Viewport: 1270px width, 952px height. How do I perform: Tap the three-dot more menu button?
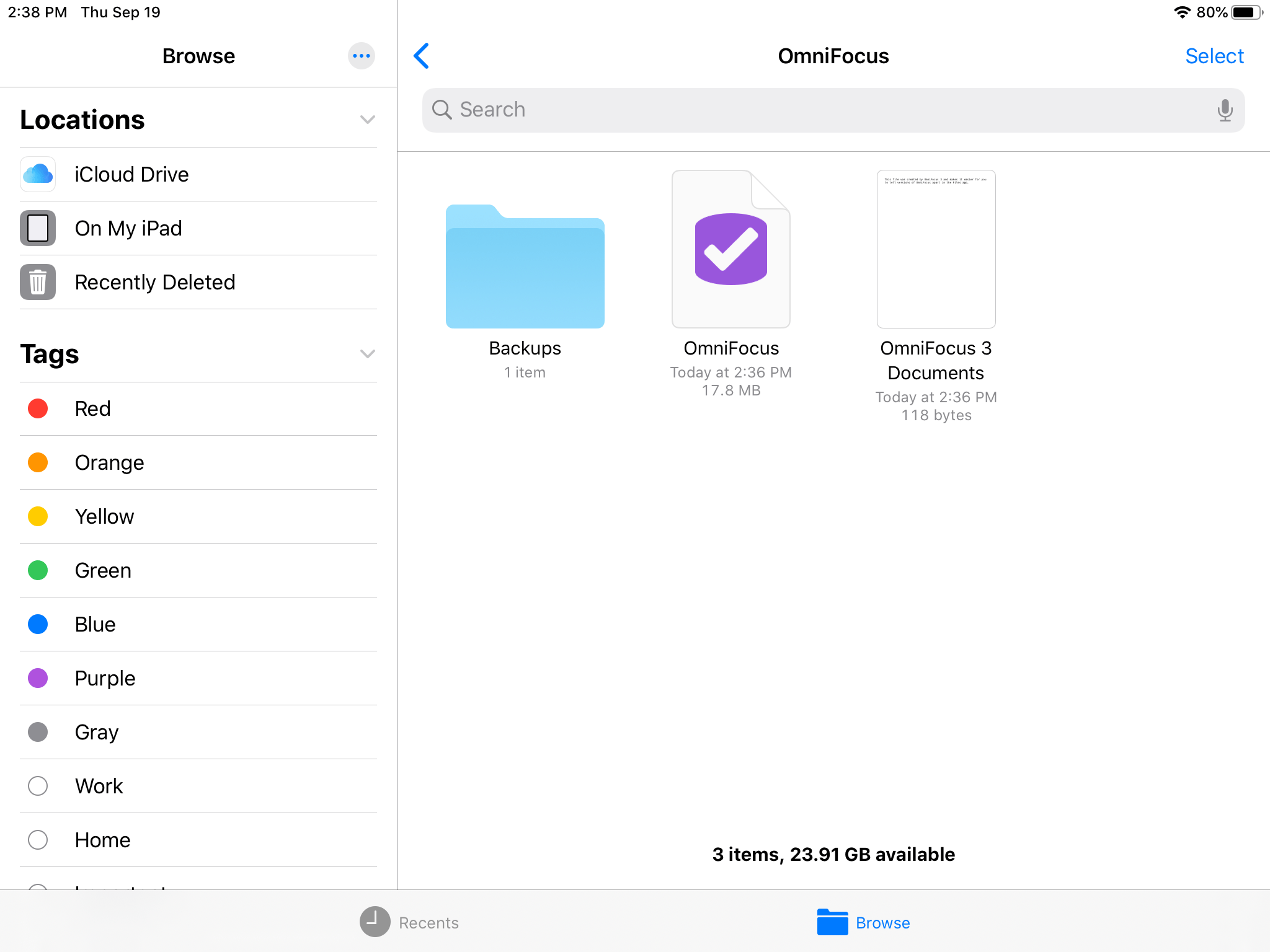(362, 56)
